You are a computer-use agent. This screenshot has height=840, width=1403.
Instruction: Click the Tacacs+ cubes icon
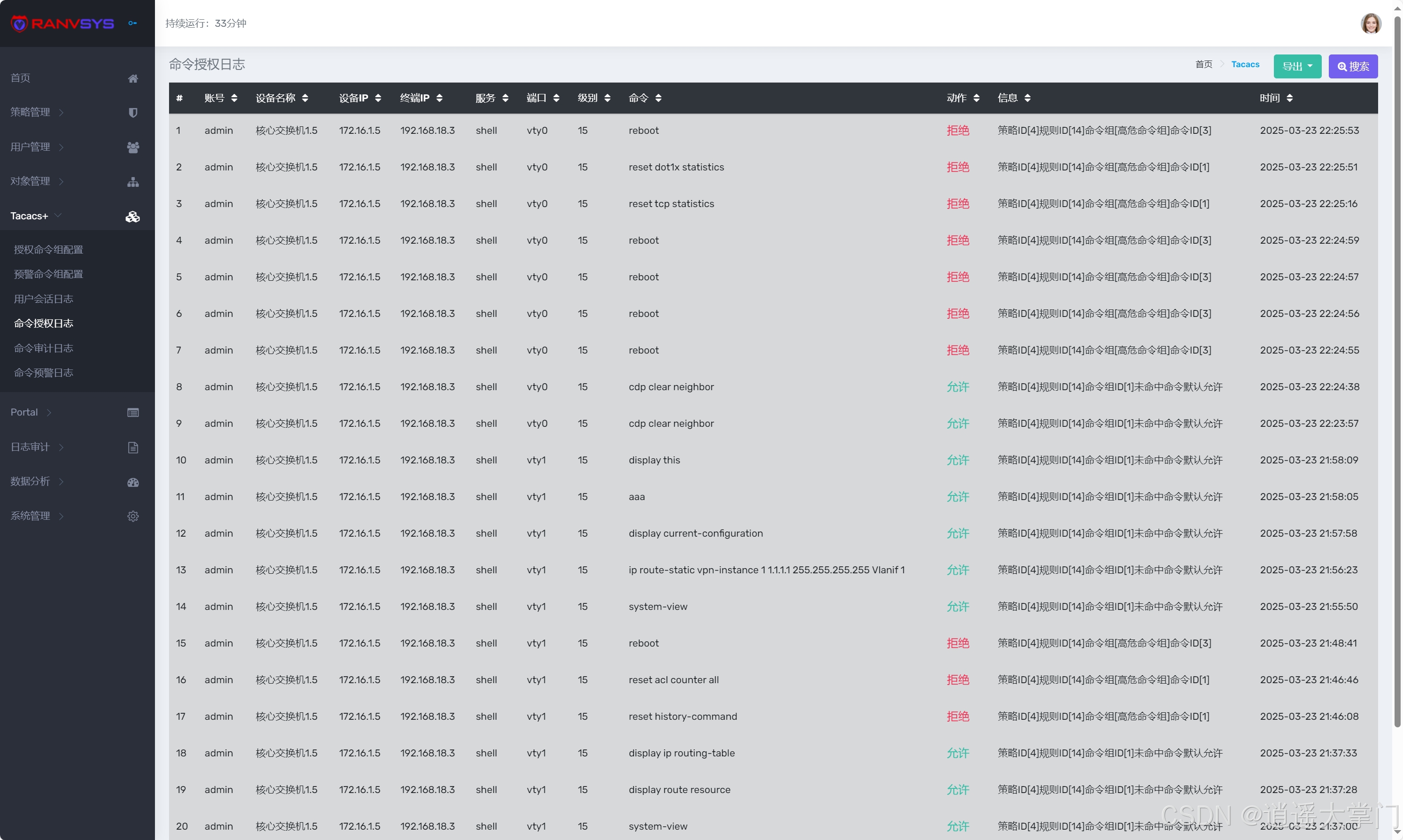(132, 216)
